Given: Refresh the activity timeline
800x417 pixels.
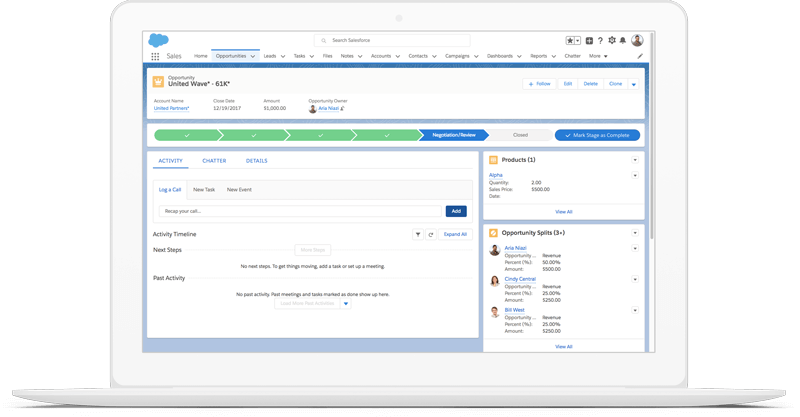Looking at the screenshot, I should pyautogui.click(x=430, y=234).
